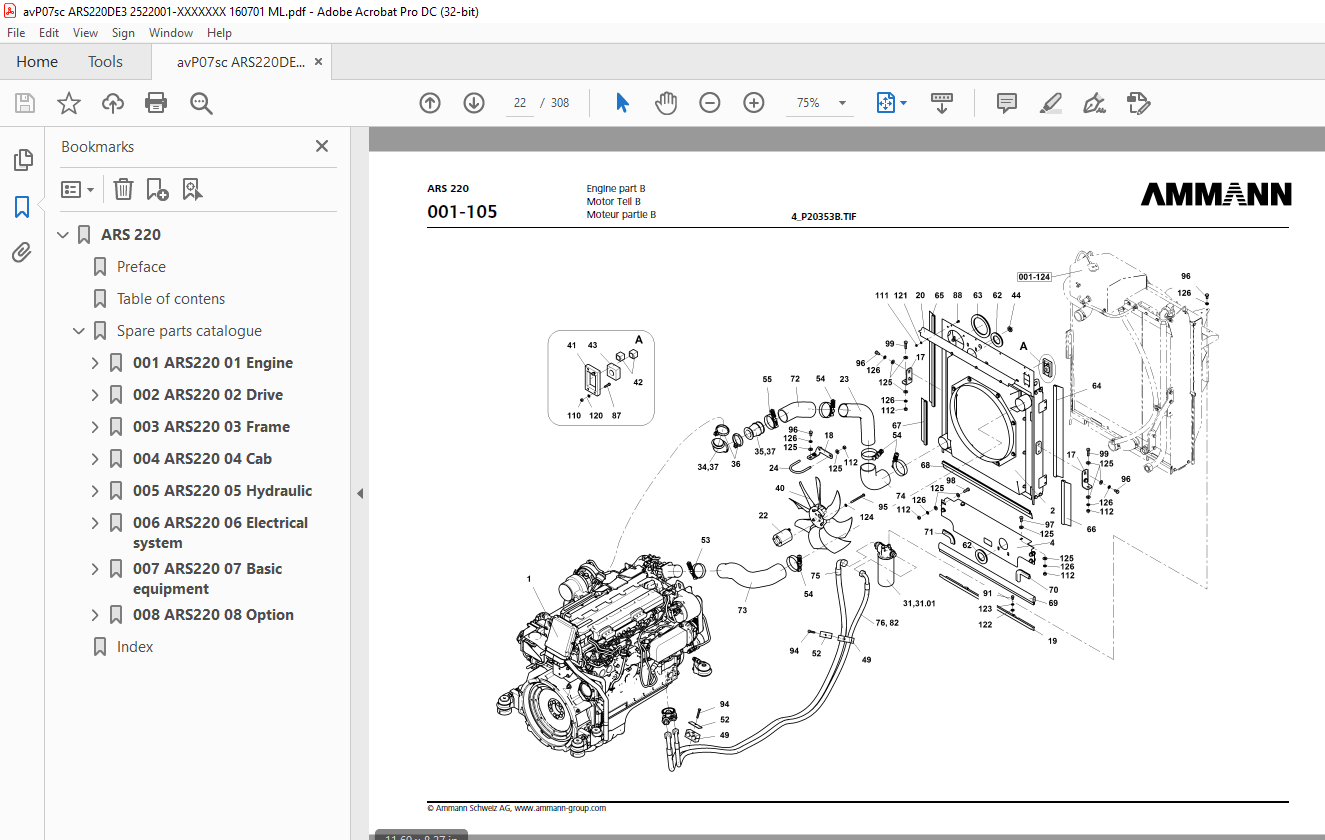The image size is (1325, 840).
Task: Enable scrolling mode via keyboard-arrow icon
Action: tap(942, 103)
